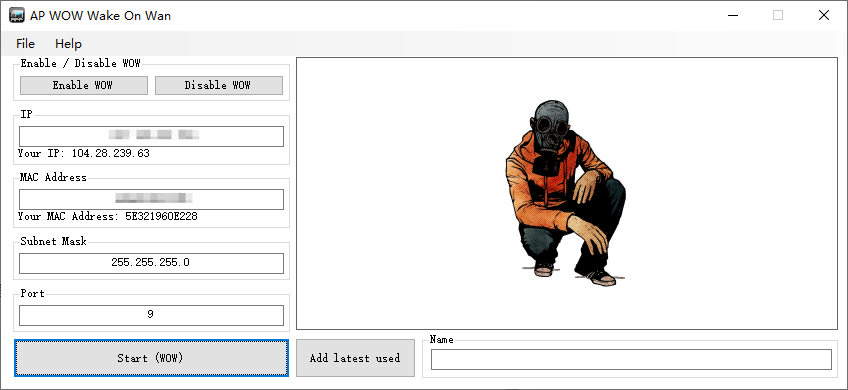Click the Enable WOW button
The height and width of the screenshot is (390, 848).
coord(83,85)
